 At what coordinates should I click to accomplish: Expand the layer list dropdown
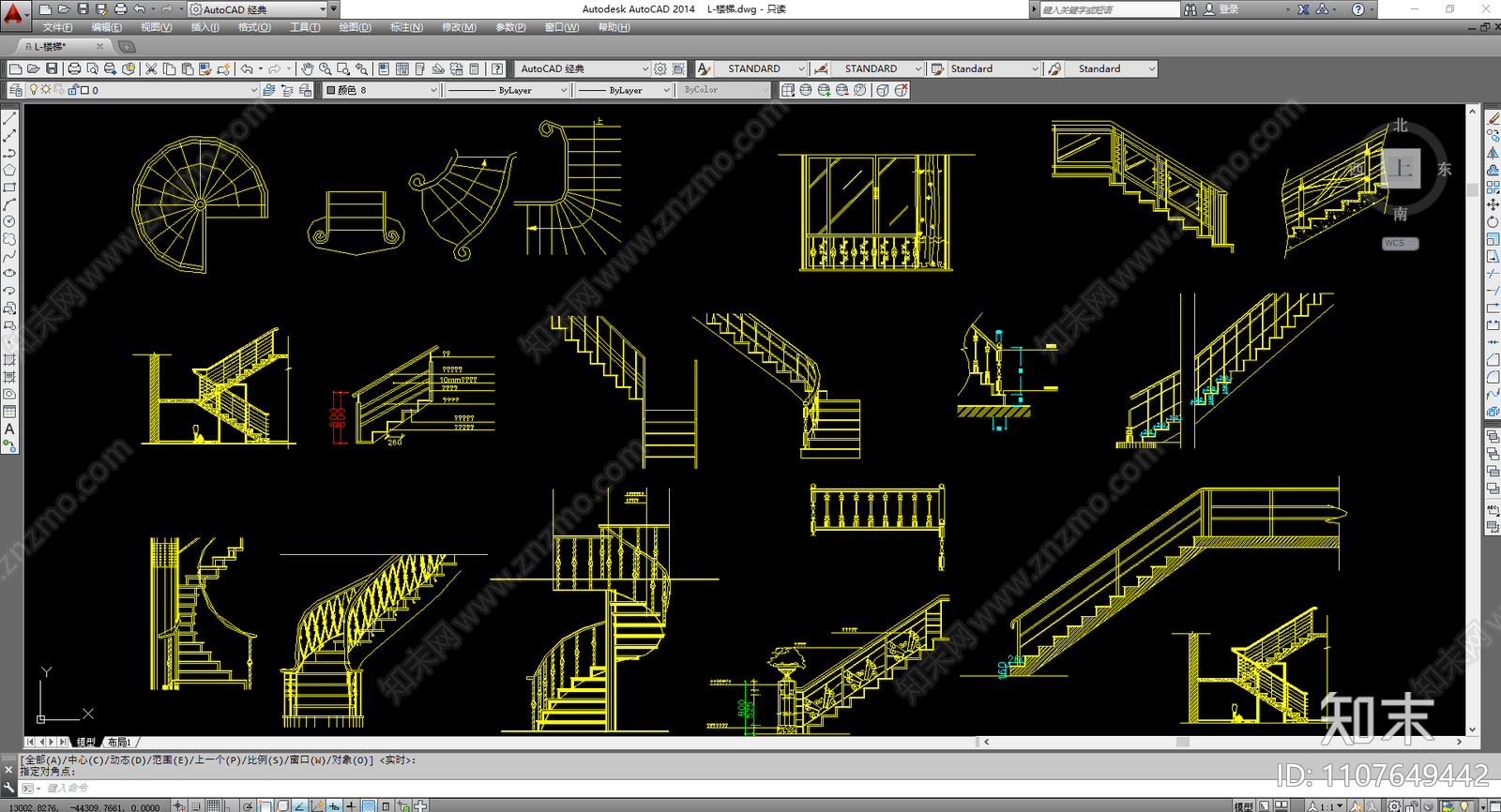(x=253, y=90)
